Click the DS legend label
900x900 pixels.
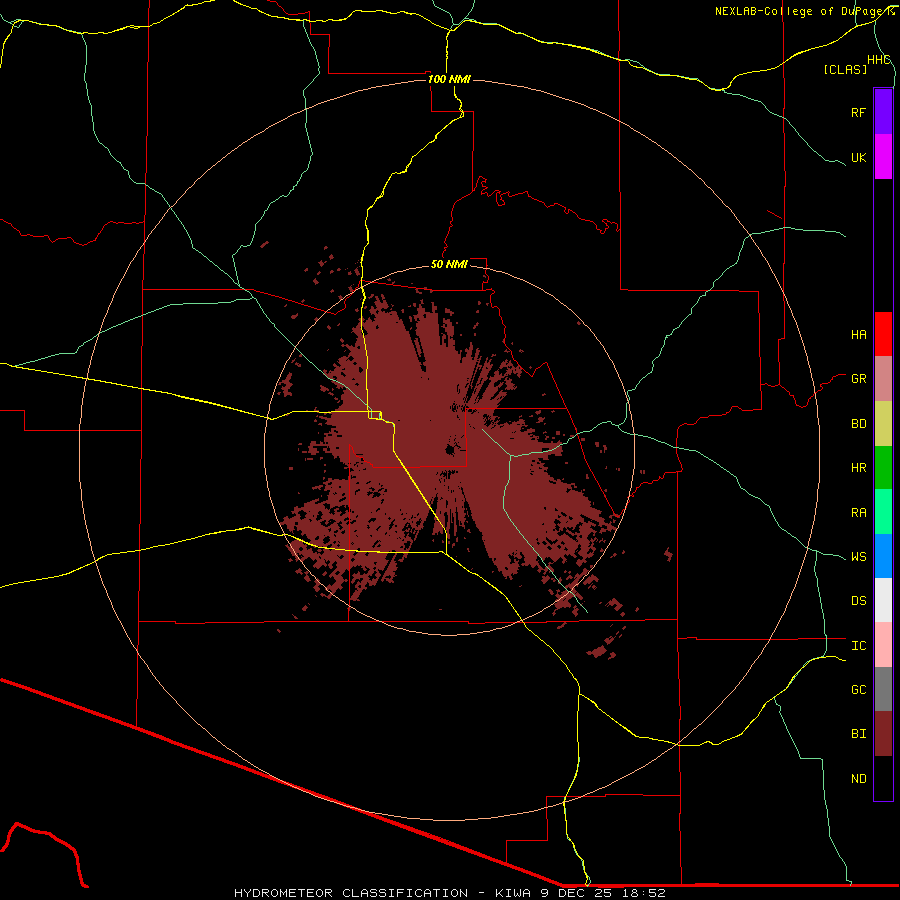coord(858,601)
